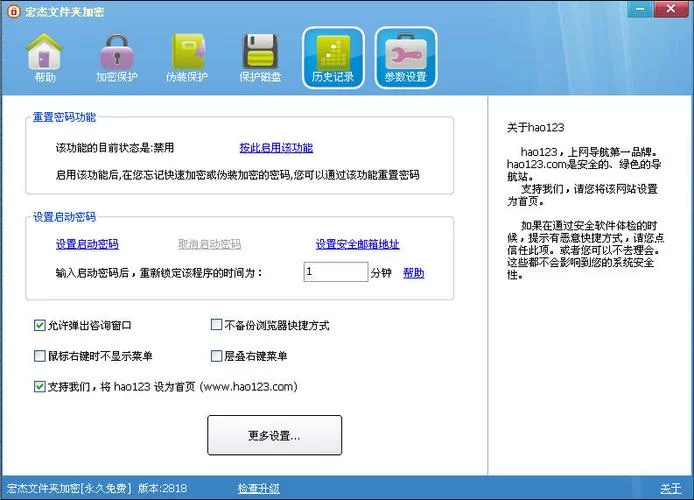Minimize the 宏杰文件夹加密 window
Image resolution: width=694 pixels, height=500 pixels.
[640, 9]
